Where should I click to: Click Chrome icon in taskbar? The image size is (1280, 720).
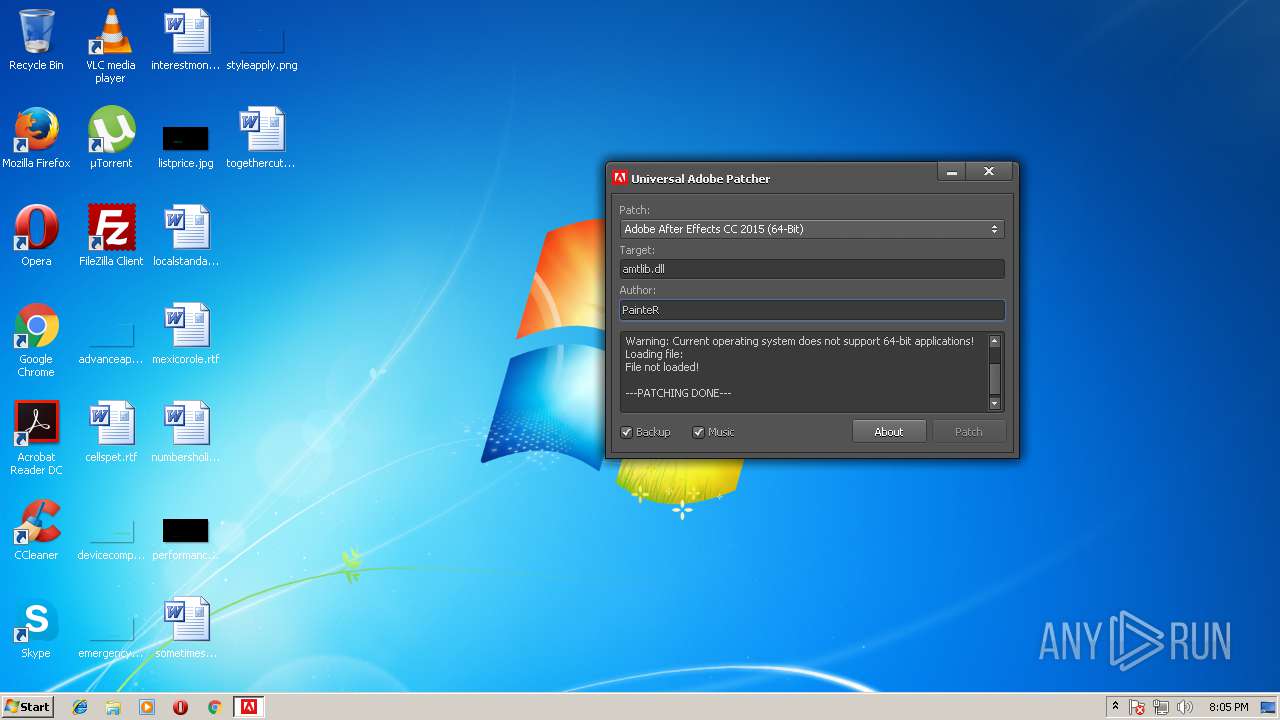coord(214,707)
